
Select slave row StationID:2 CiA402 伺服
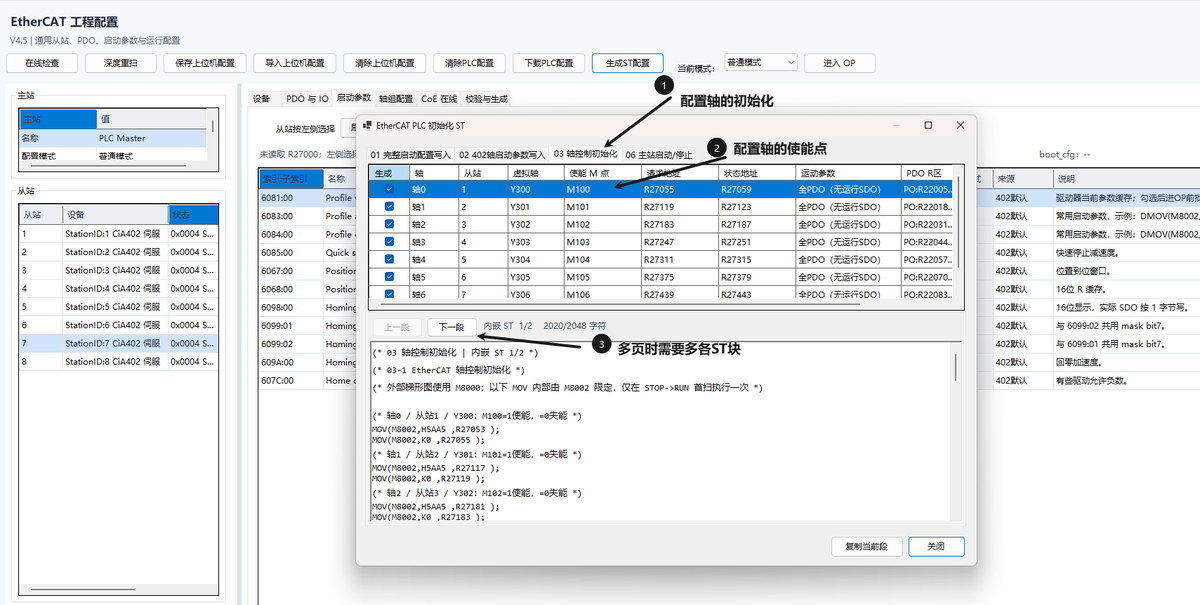(x=117, y=252)
